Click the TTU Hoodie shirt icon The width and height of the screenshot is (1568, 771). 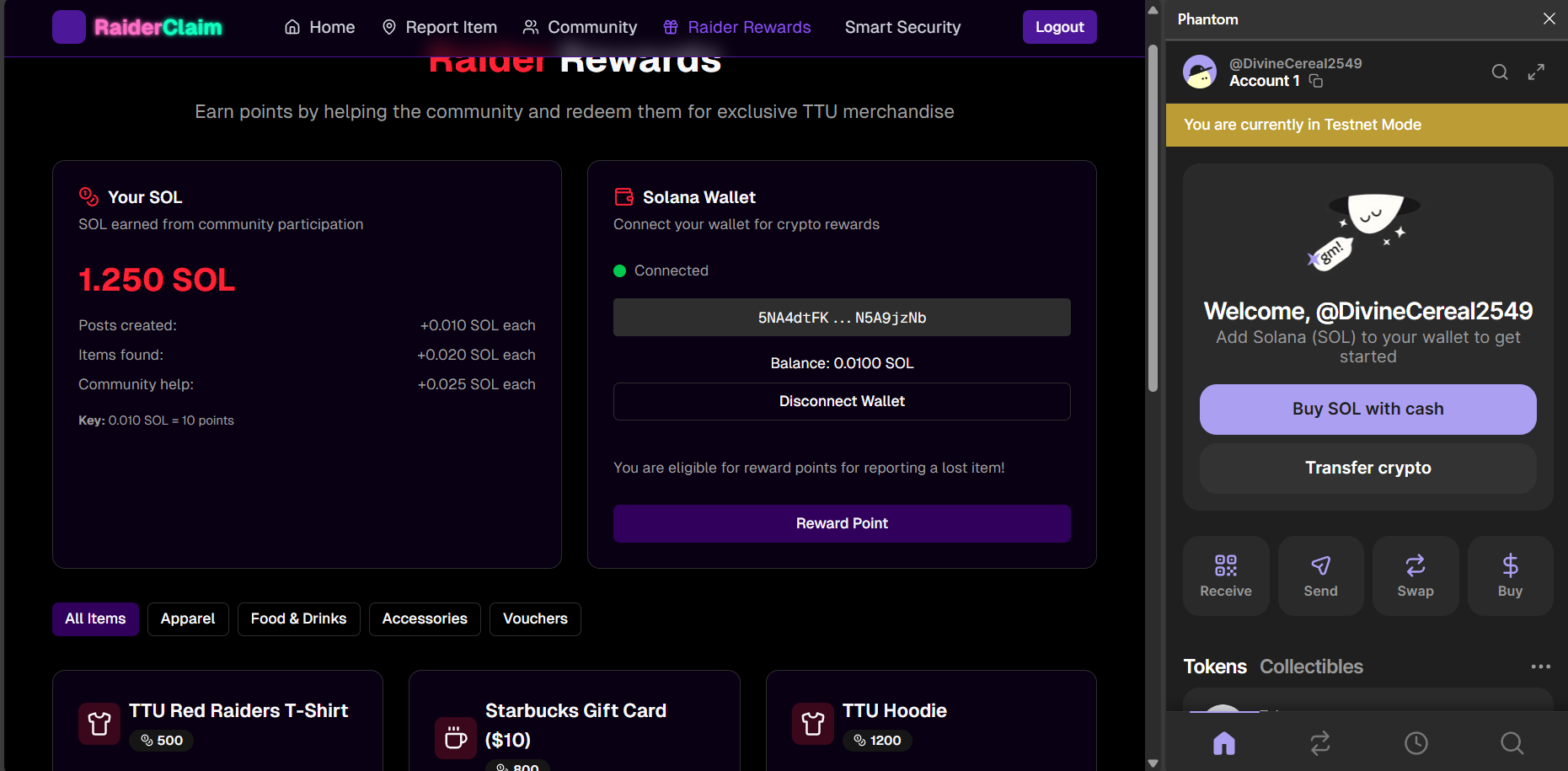pyautogui.click(x=813, y=724)
